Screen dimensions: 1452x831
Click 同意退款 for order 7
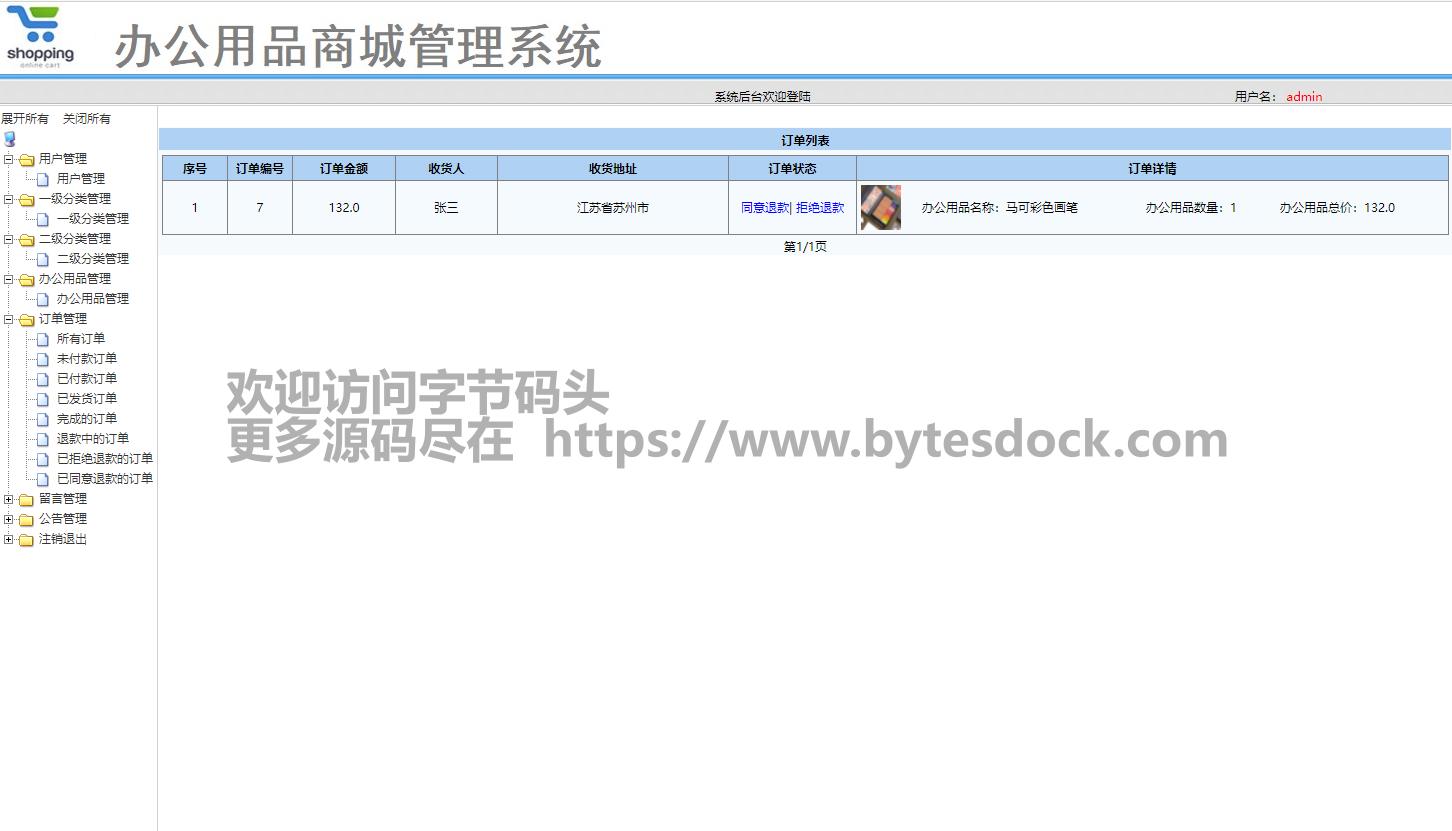[764, 208]
